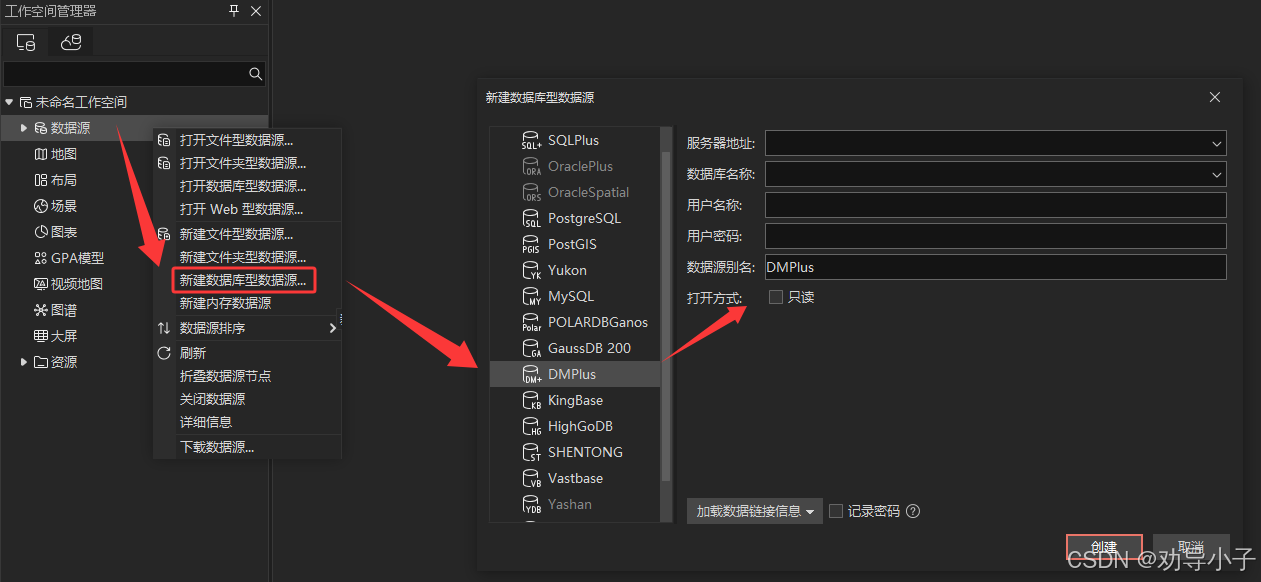This screenshot has width=1261, height=582.
Task: Switch to the second workspace manager tab
Action: [71, 42]
